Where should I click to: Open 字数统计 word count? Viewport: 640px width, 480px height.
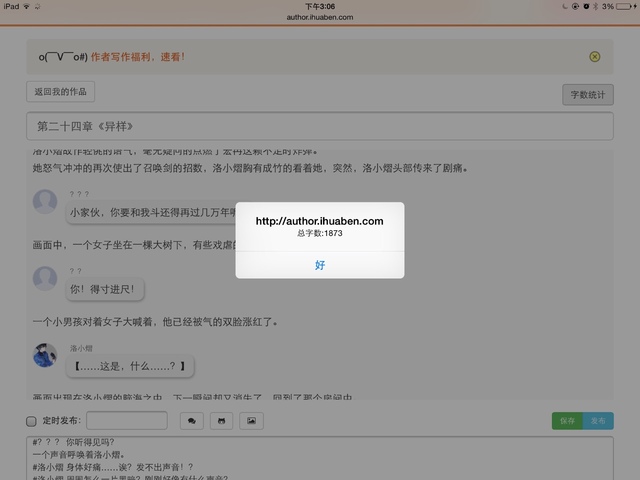[587, 96]
